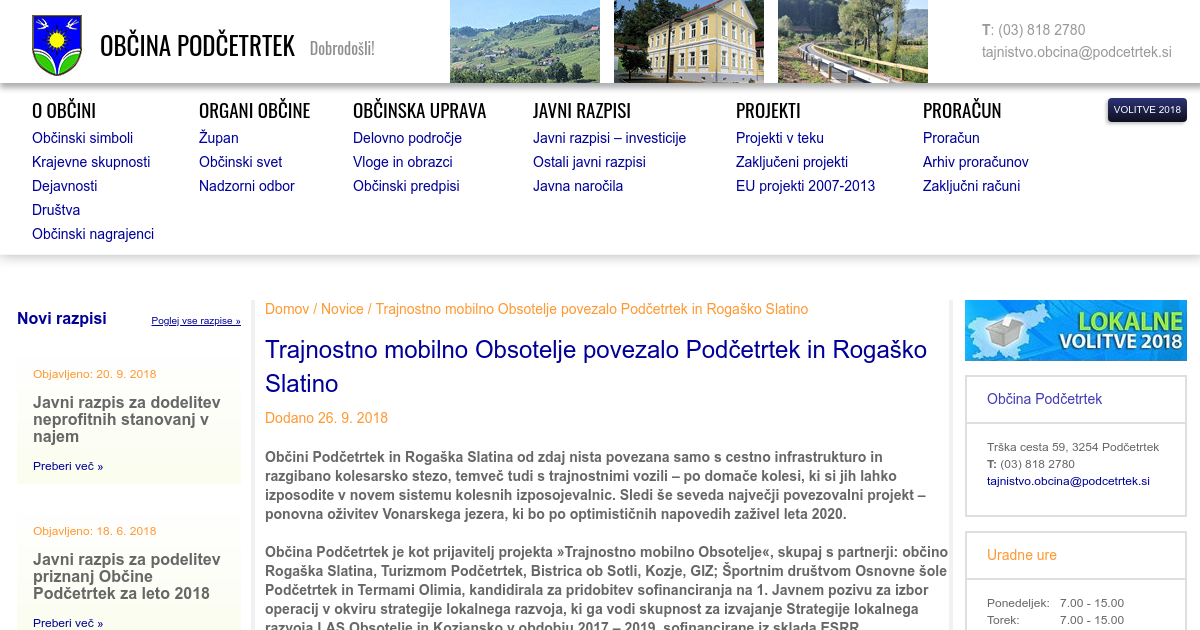Open EU projekti 2007-2013 link

805,186
